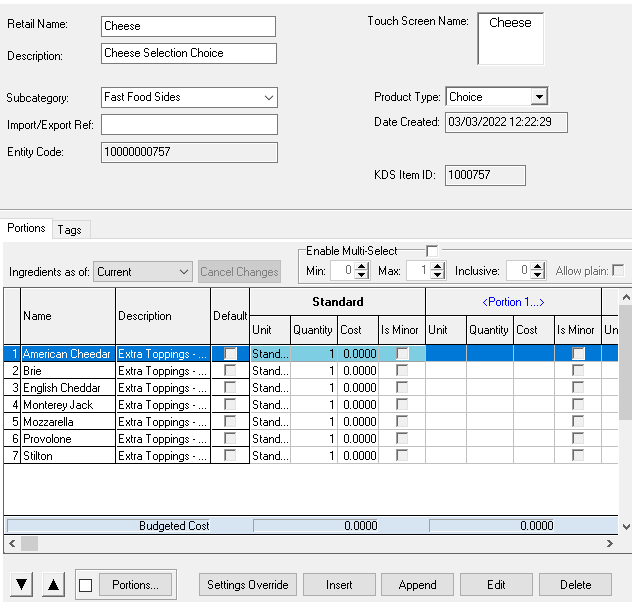Tick Default checkbox for American Cheddar
The width and height of the screenshot is (632, 602).
[231, 354]
